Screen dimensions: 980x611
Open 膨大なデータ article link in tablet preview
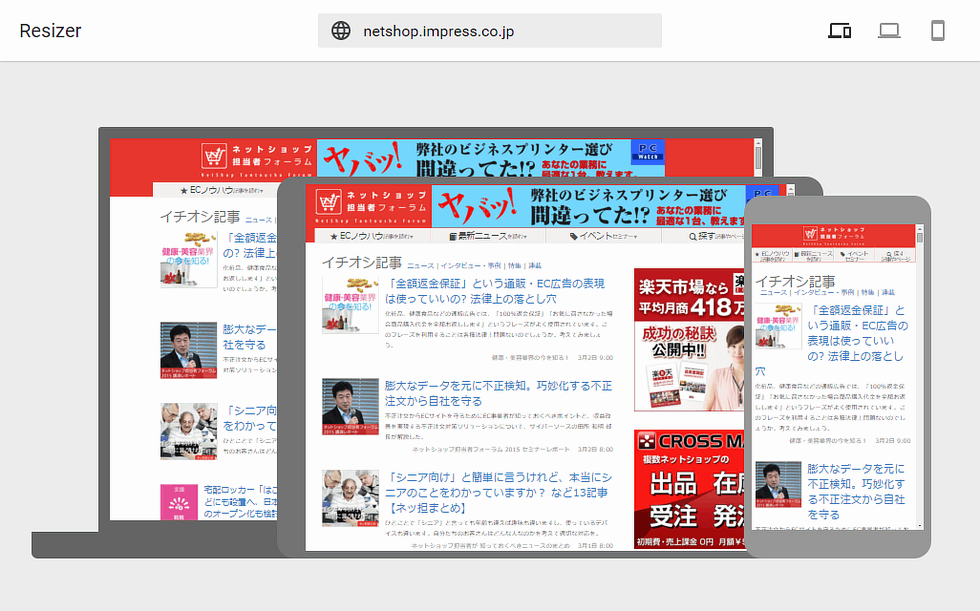[498, 394]
